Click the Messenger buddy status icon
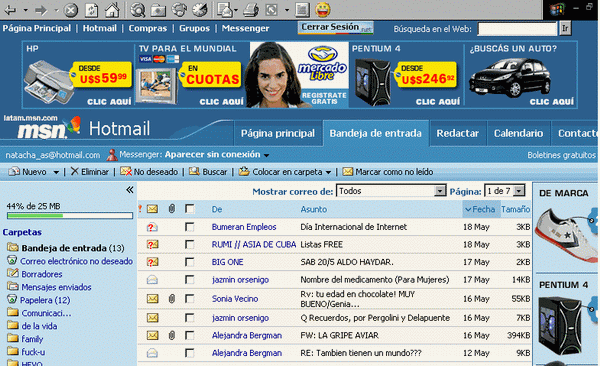600x366 pixels. 112,155
